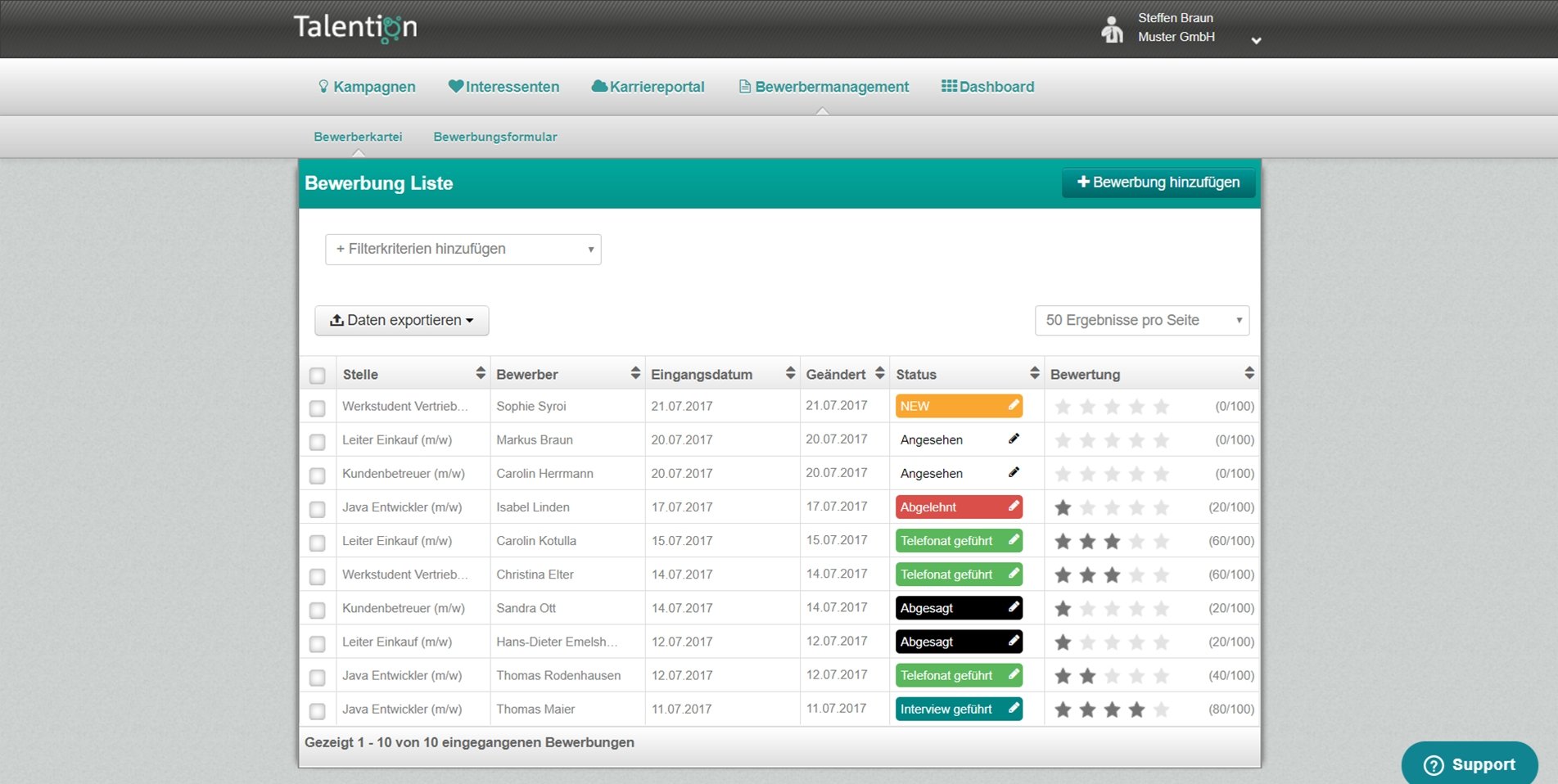Open Telefonat geführt status for Thomas Rodenhausen

pos(959,675)
